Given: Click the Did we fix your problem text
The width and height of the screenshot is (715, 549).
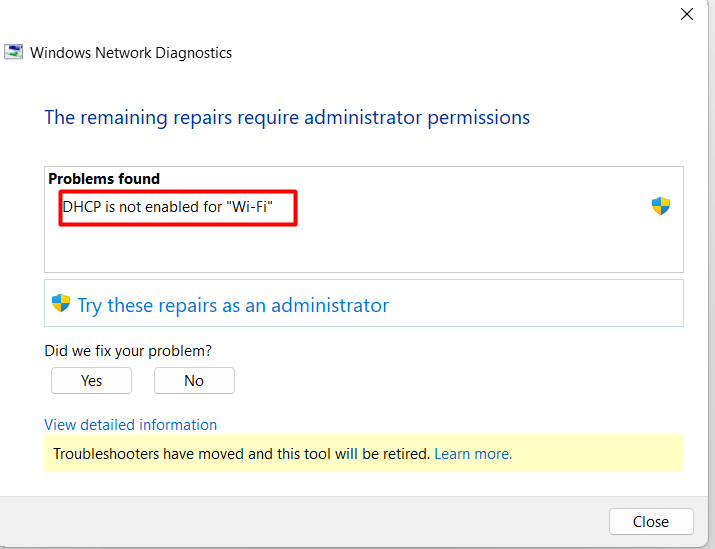Looking at the screenshot, I should (128, 351).
